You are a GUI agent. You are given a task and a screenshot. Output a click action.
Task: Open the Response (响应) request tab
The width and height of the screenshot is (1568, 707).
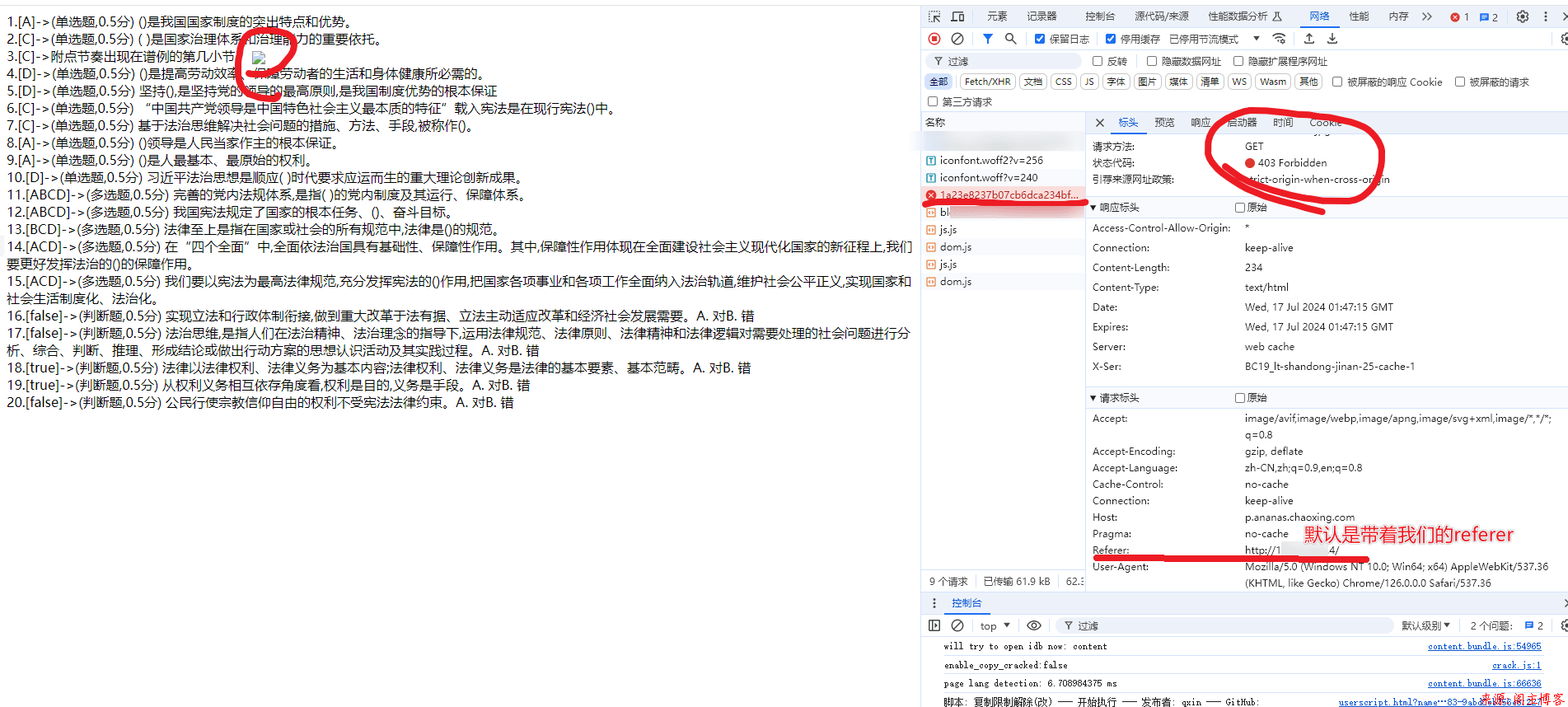tap(1201, 123)
